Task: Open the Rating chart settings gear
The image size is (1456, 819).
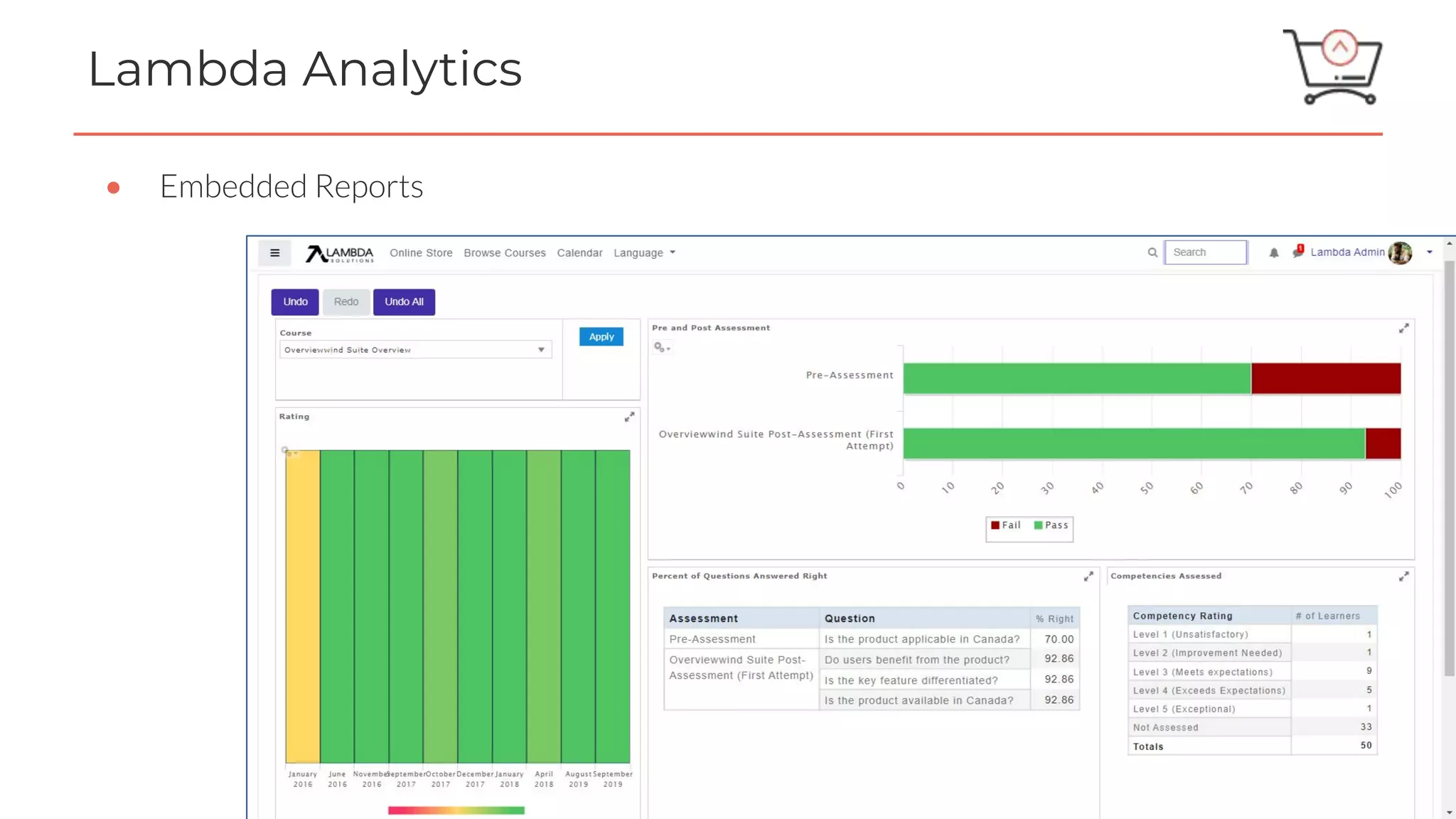Action: click(x=288, y=451)
